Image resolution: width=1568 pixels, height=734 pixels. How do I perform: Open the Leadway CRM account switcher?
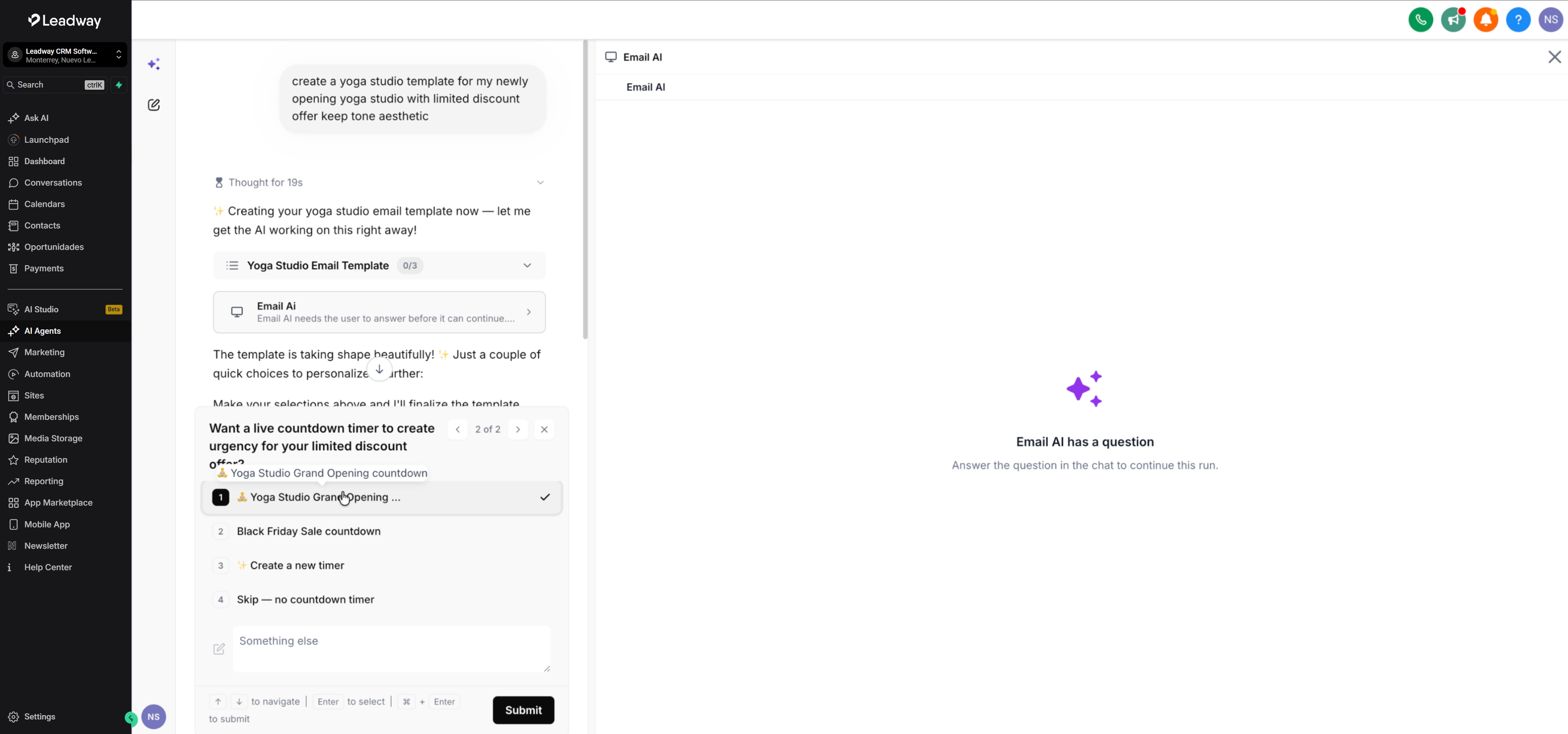65,55
